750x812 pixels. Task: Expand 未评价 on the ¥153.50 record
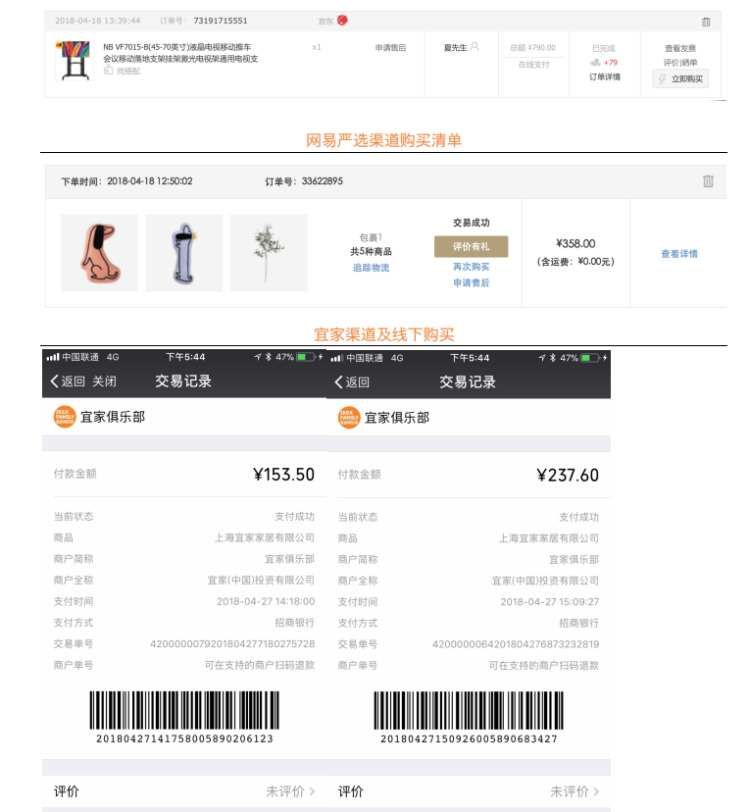[x=290, y=791]
